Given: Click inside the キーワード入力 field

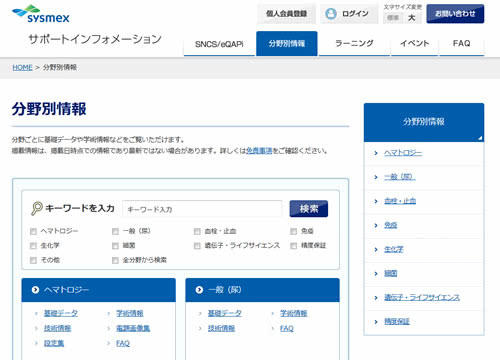Looking at the screenshot, I should pos(202,209).
